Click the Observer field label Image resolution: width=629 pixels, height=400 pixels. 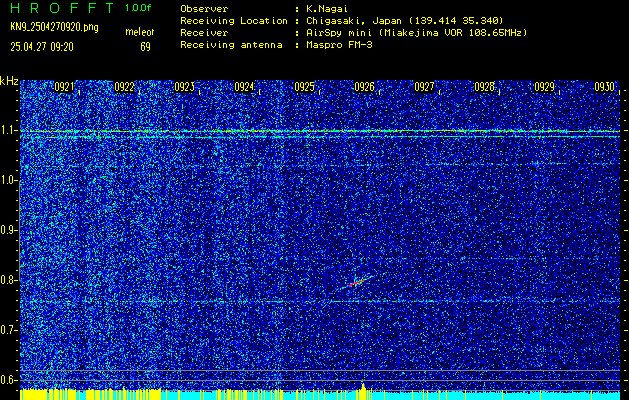pos(204,8)
